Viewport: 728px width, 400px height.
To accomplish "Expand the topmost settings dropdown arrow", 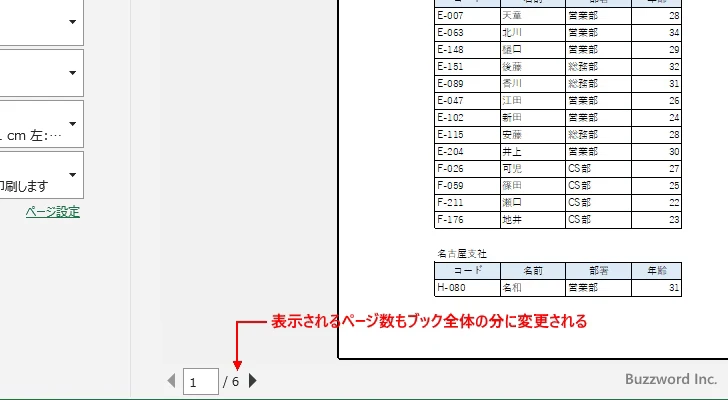I will point(72,22).
